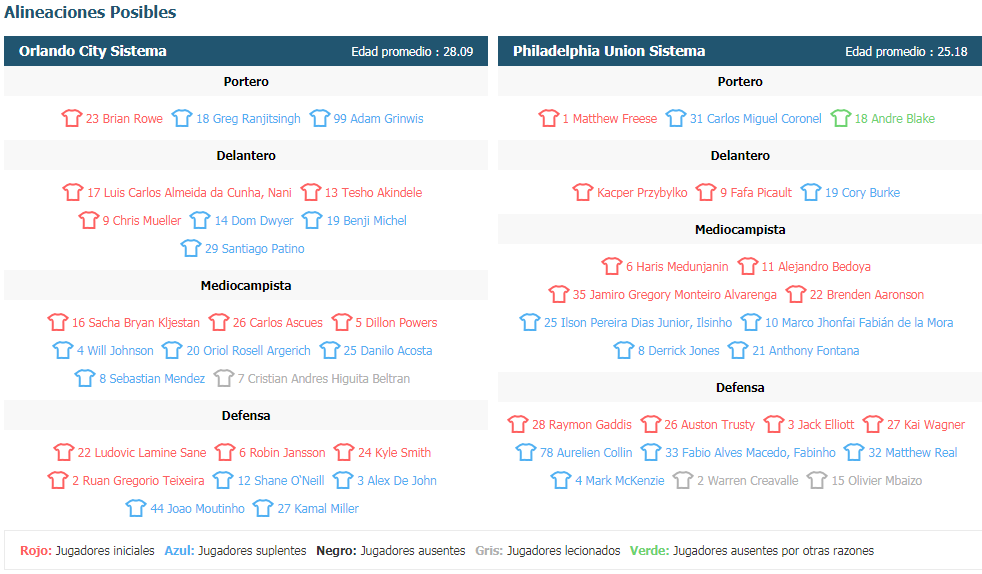Click the red jersey icon beside Sacha Bryan Kljestan
Screen dimensions: 982x574
coord(58,322)
